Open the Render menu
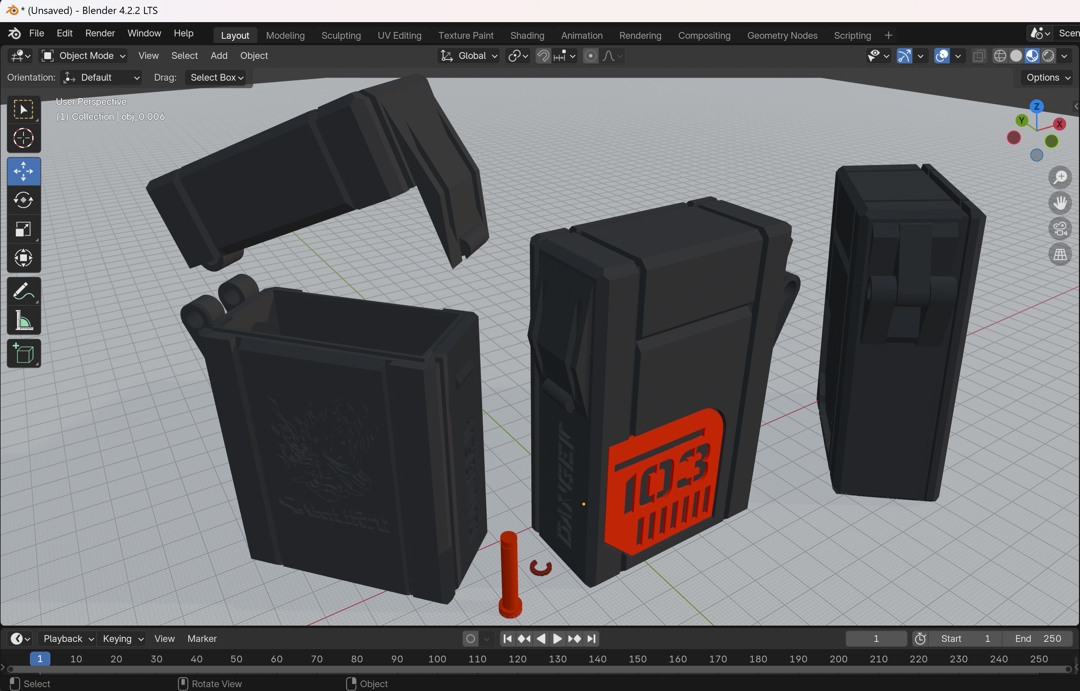This screenshot has width=1080, height=691. (x=100, y=34)
